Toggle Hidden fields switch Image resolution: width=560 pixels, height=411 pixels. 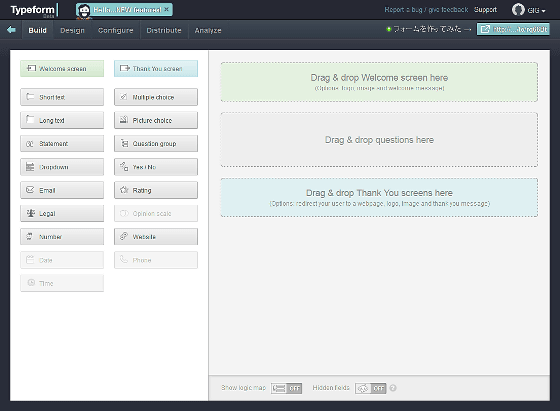point(371,388)
